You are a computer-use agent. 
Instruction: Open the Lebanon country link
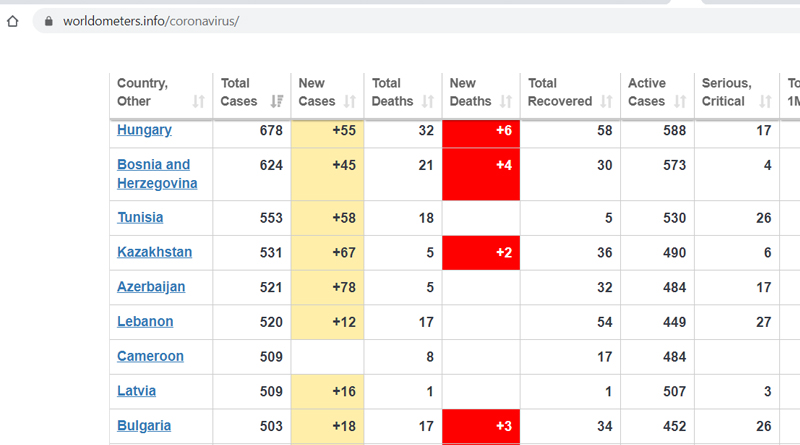click(x=145, y=322)
